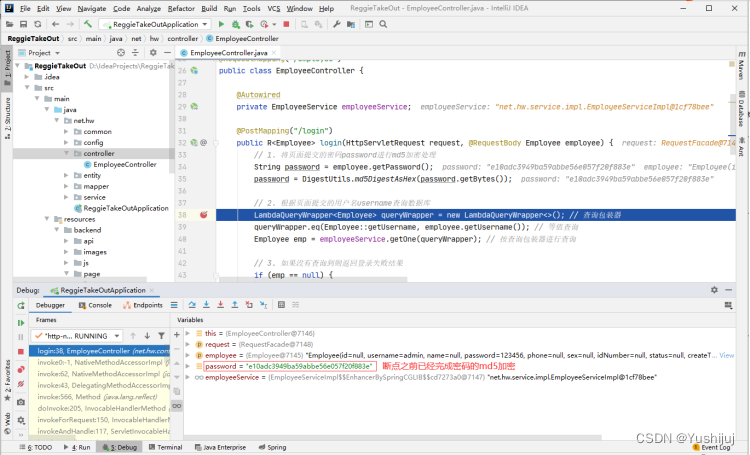The height and width of the screenshot is (455, 750).
Task: Open the TODO tool window
Action: coord(36,447)
